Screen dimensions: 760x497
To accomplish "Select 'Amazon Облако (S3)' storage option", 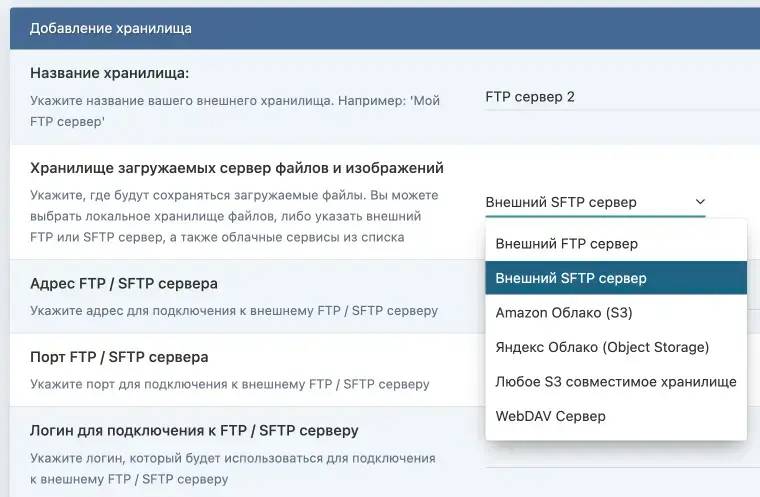I will pyautogui.click(x=564, y=313).
